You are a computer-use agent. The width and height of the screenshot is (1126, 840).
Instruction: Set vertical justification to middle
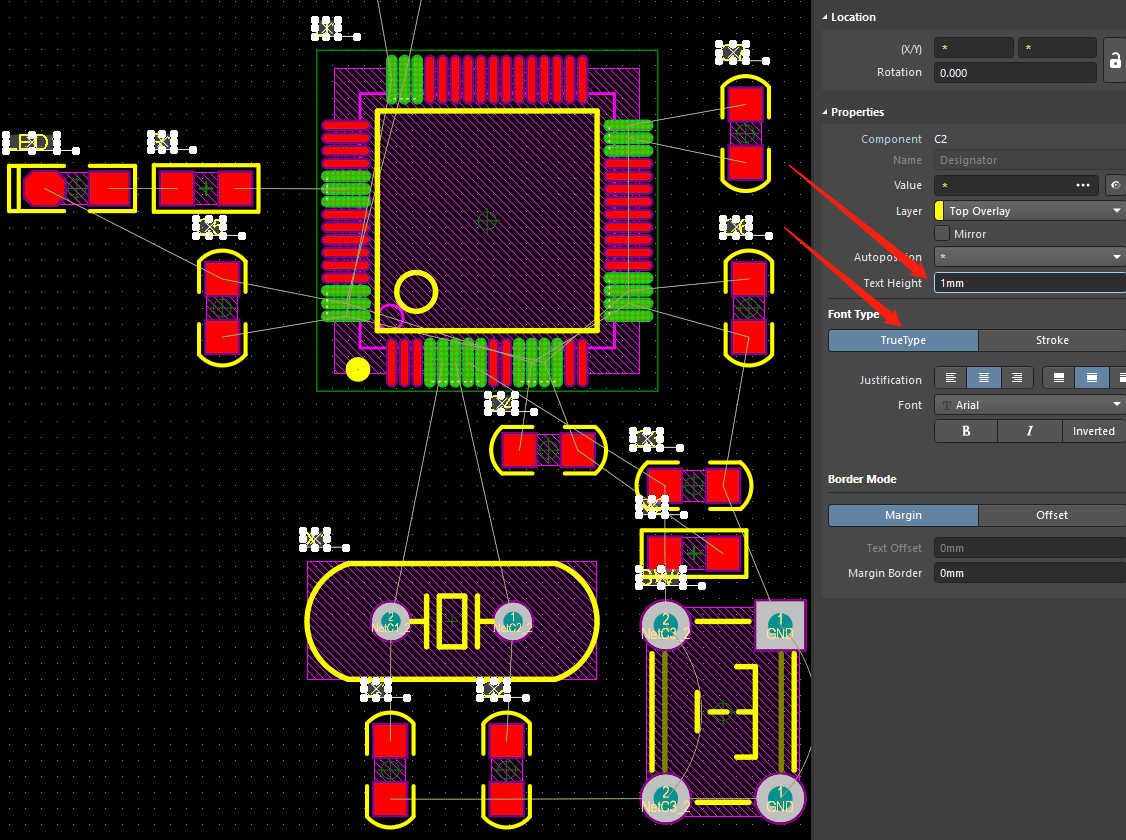pos(1092,378)
